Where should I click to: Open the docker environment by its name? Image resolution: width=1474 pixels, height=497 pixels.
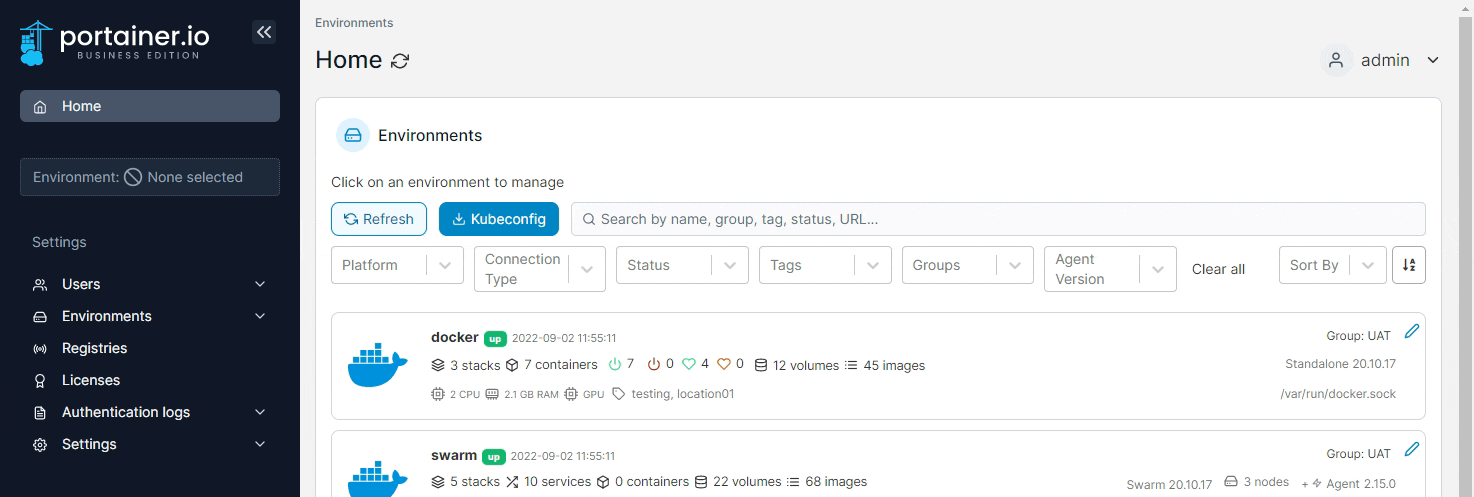[x=455, y=337]
